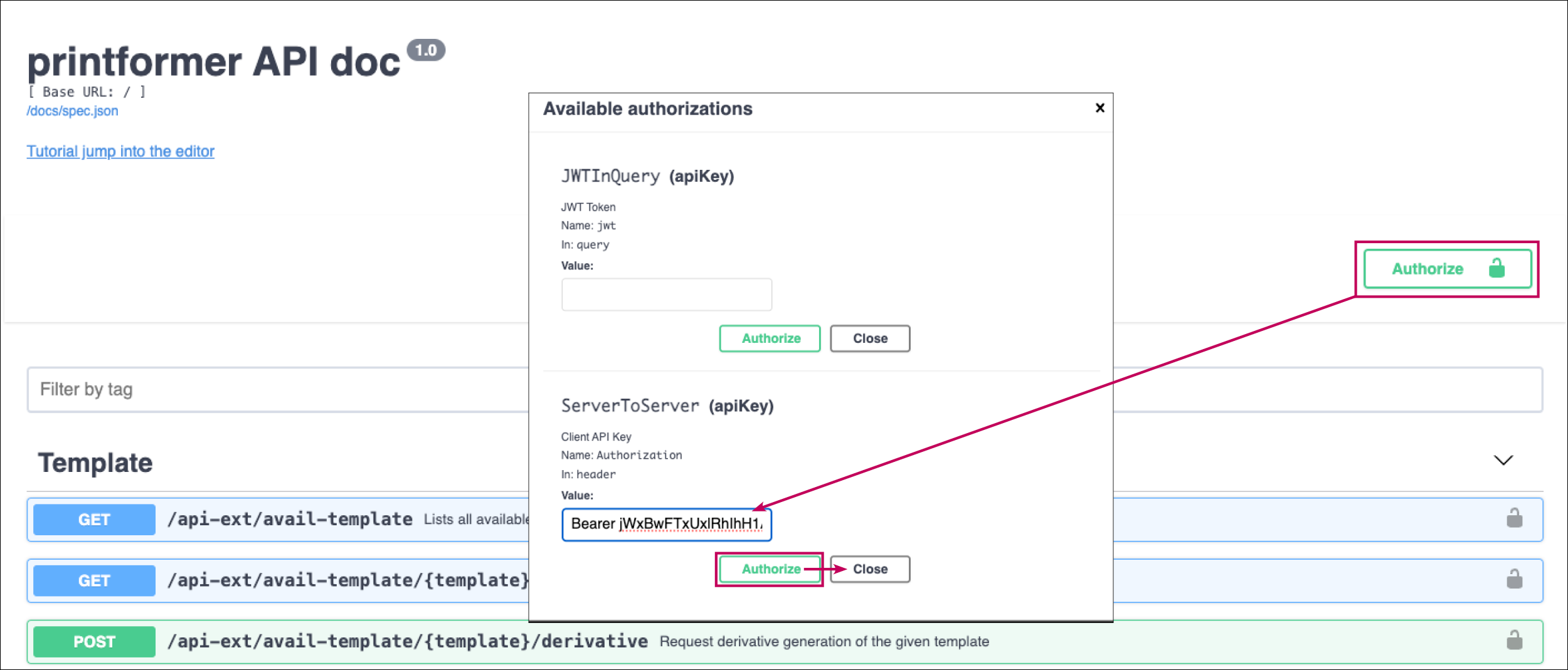Click the blue GET badge for avail-template/{template}
The width and height of the screenshot is (1568, 670).
point(94,580)
